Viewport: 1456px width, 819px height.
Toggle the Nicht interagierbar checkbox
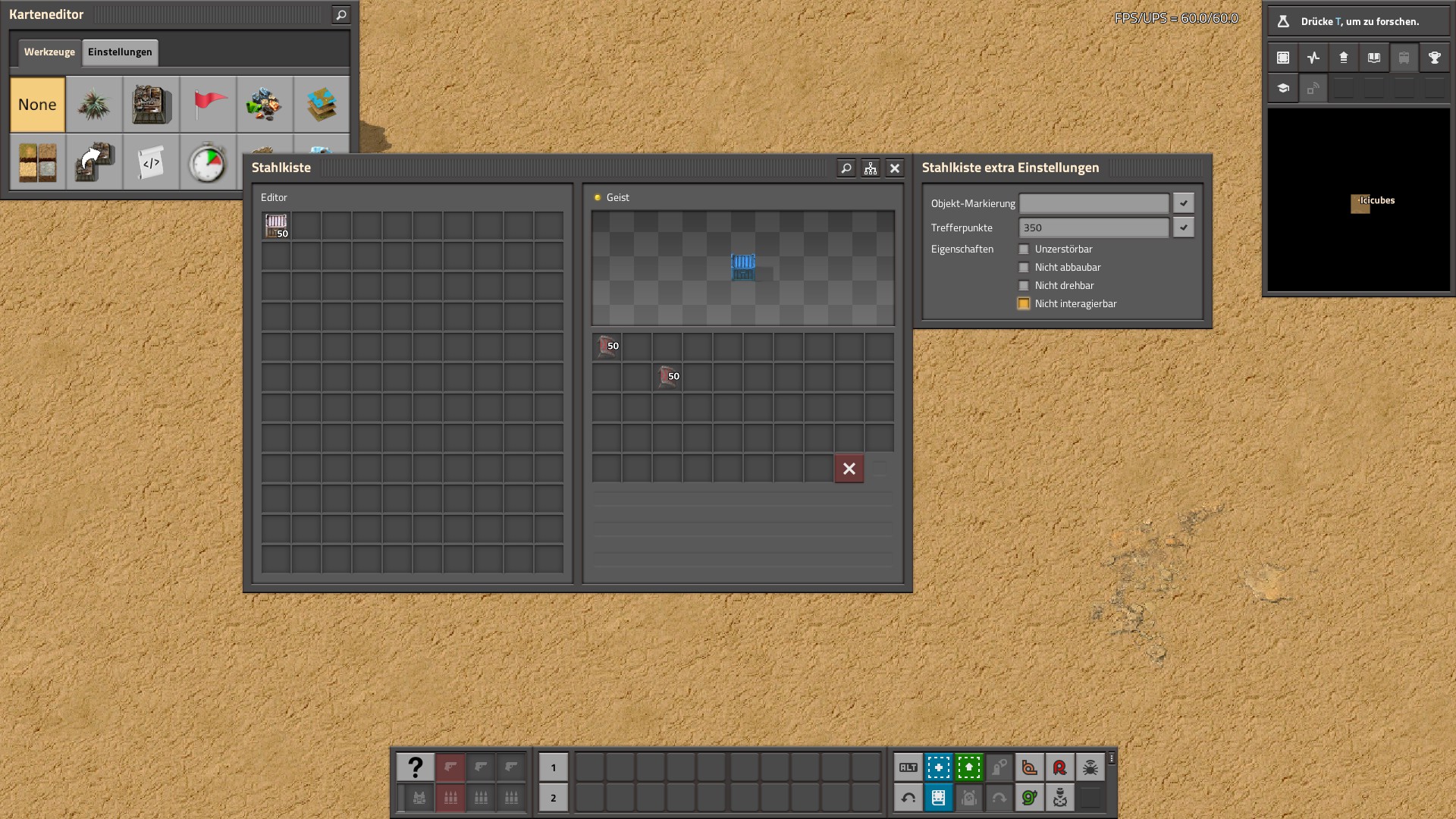tap(1024, 304)
